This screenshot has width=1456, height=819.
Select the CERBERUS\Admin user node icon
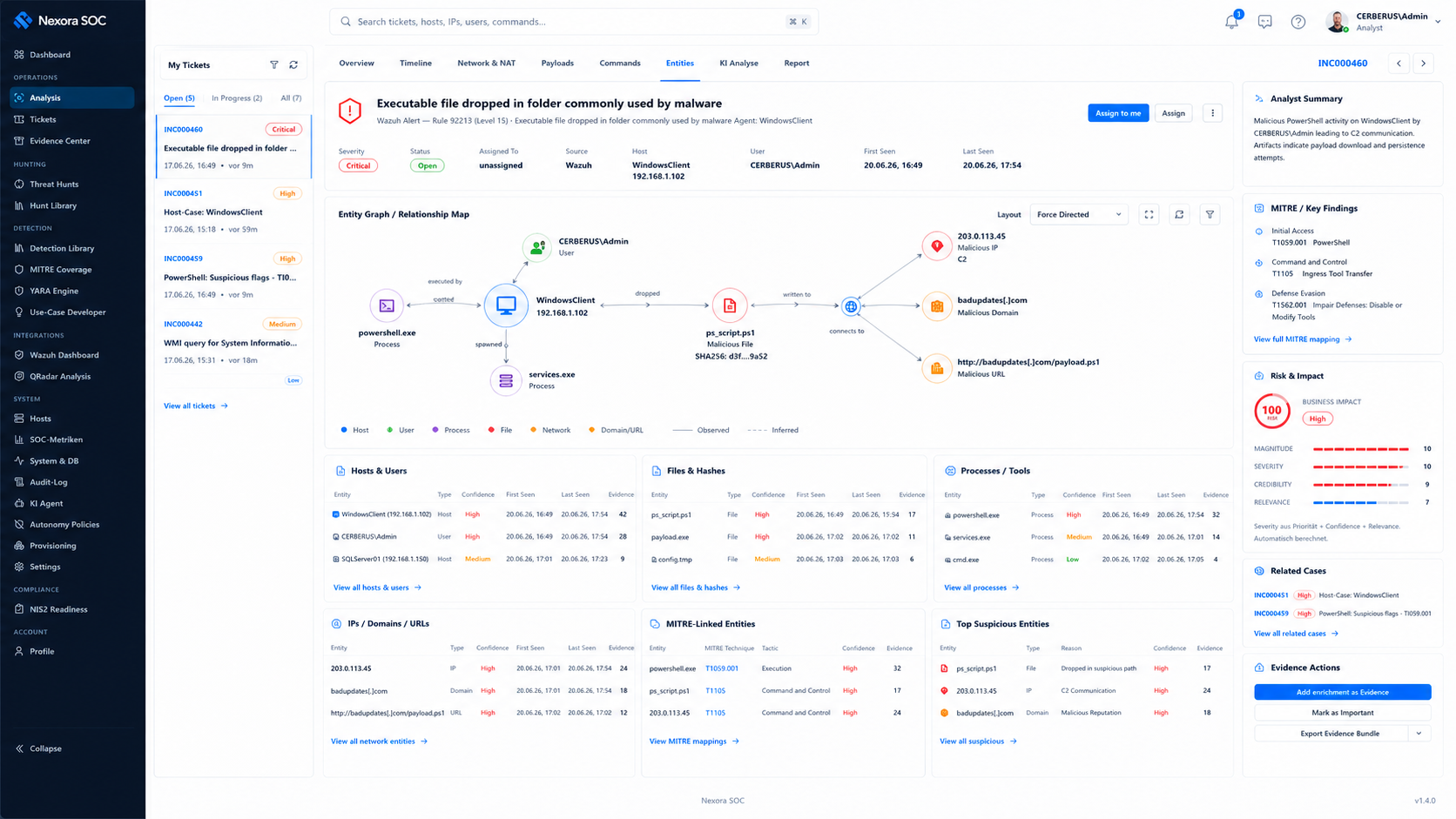[x=537, y=247]
